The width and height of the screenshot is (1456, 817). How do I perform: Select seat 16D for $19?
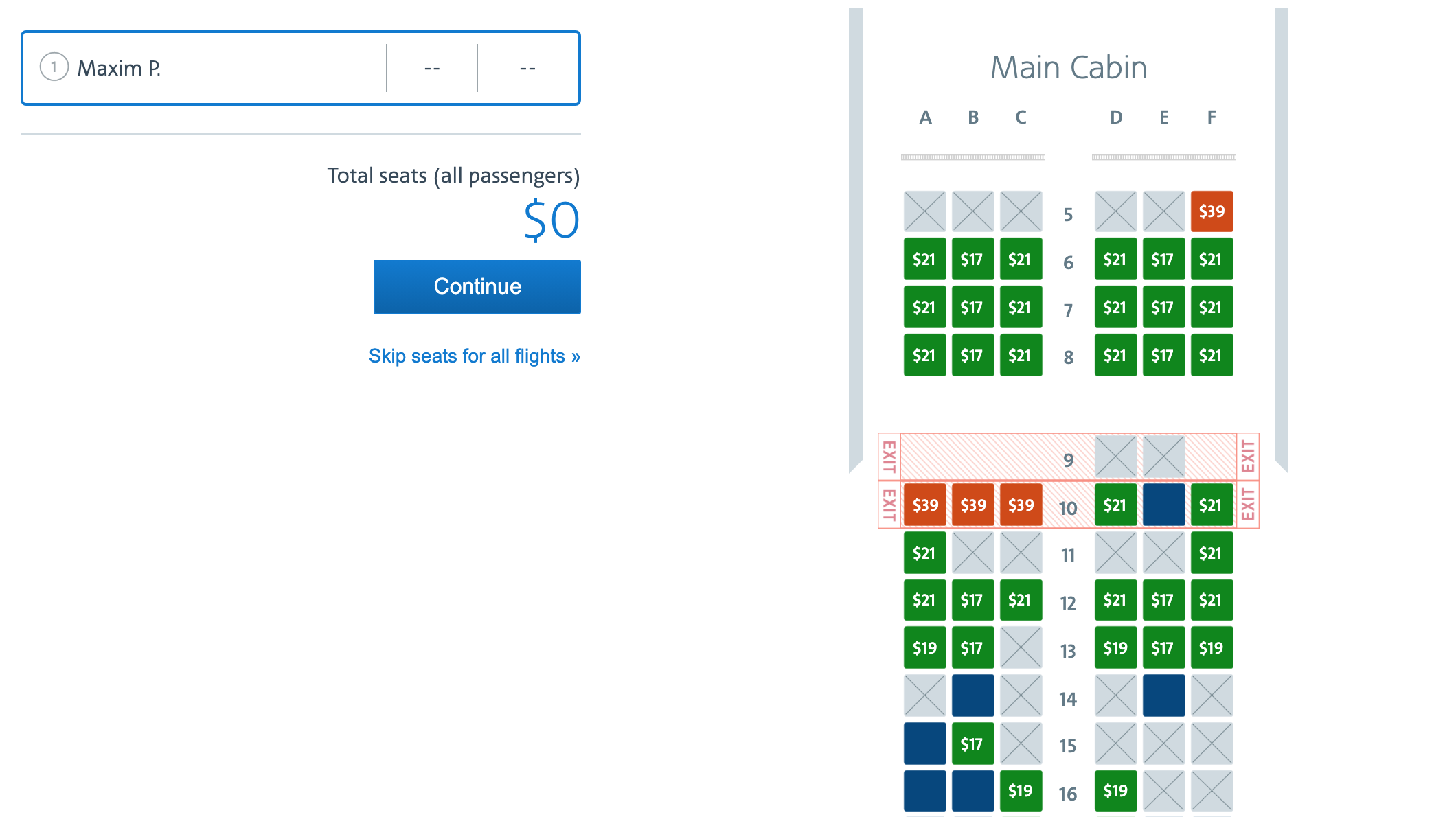pos(1115,791)
